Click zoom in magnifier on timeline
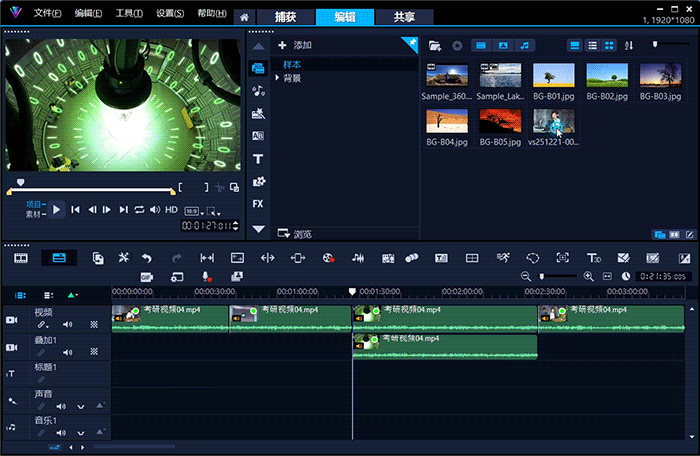 pyautogui.click(x=588, y=276)
